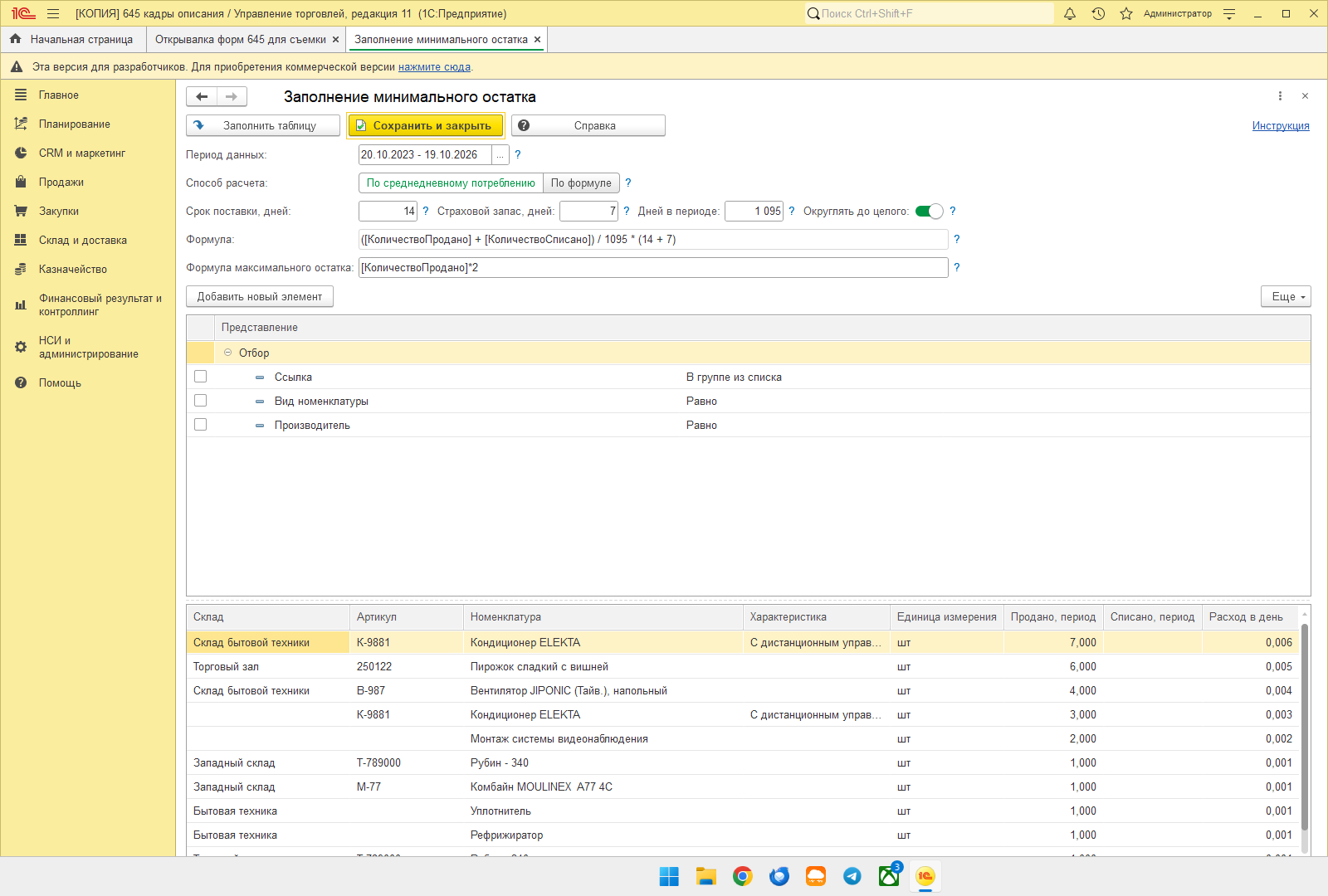Viewport: 1328px width, 896px height.
Task: Select По среднедневному потреблению method
Action: (451, 183)
